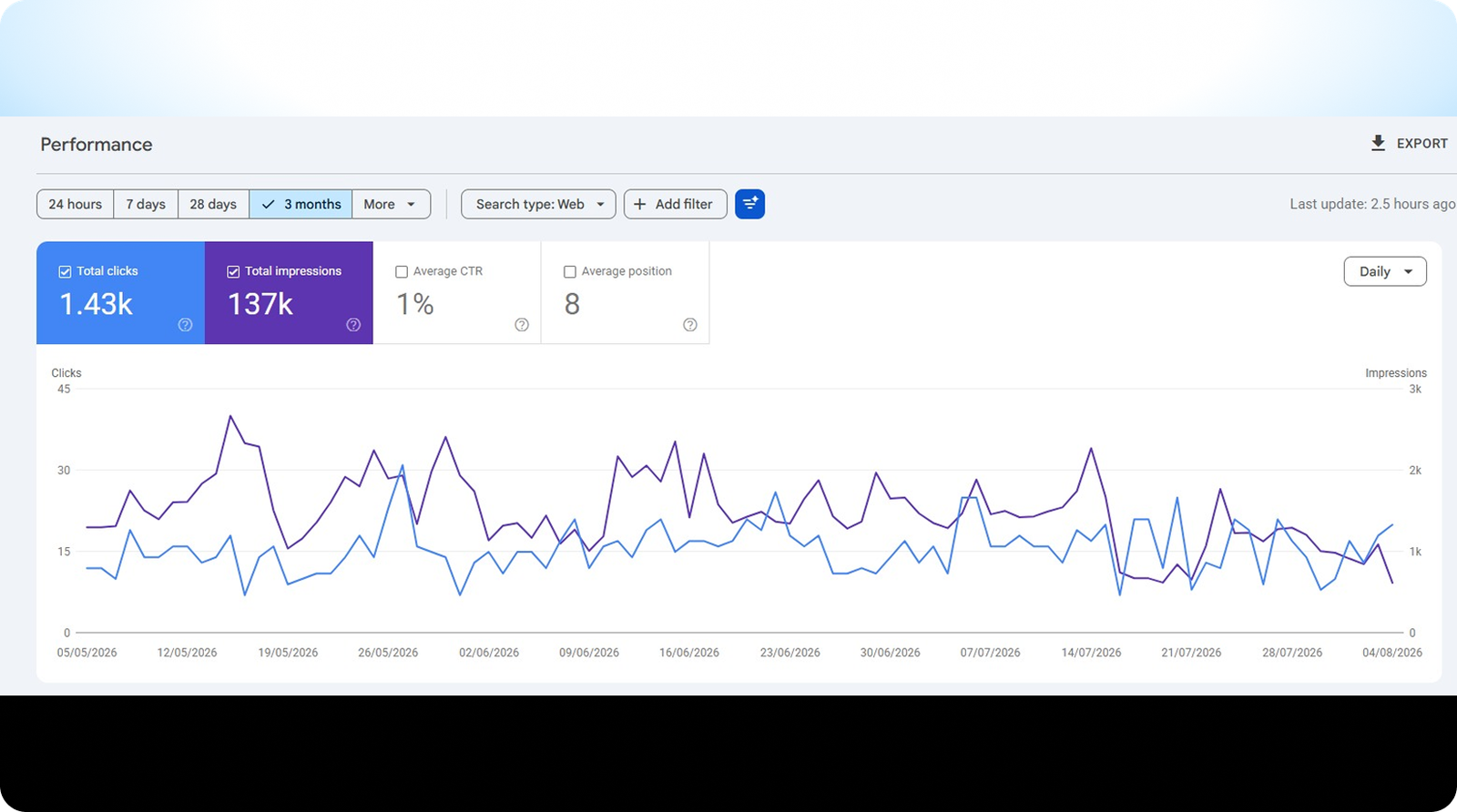Open help icon on Average position card
Screen dimensions: 1457x812
click(x=690, y=325)
